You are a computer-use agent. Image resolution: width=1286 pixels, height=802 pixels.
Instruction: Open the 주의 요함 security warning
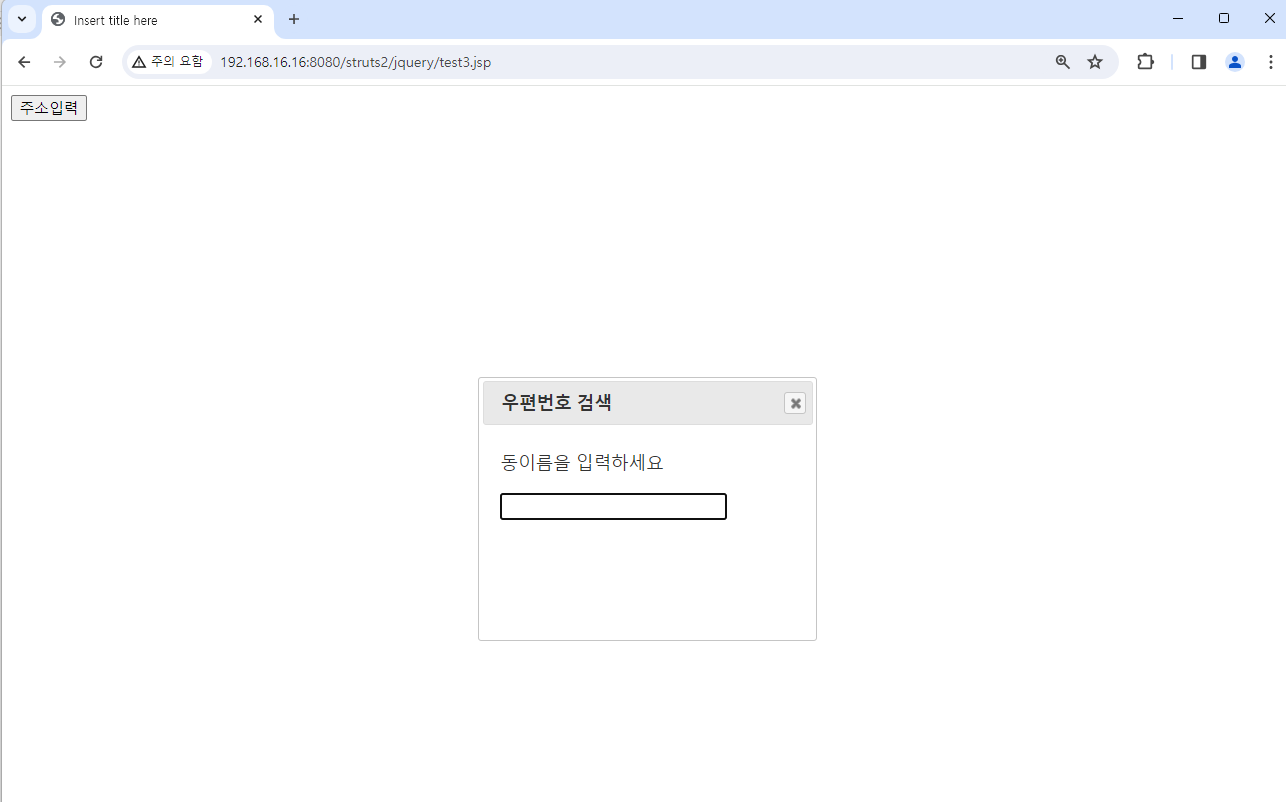click(x=168, y=62)
